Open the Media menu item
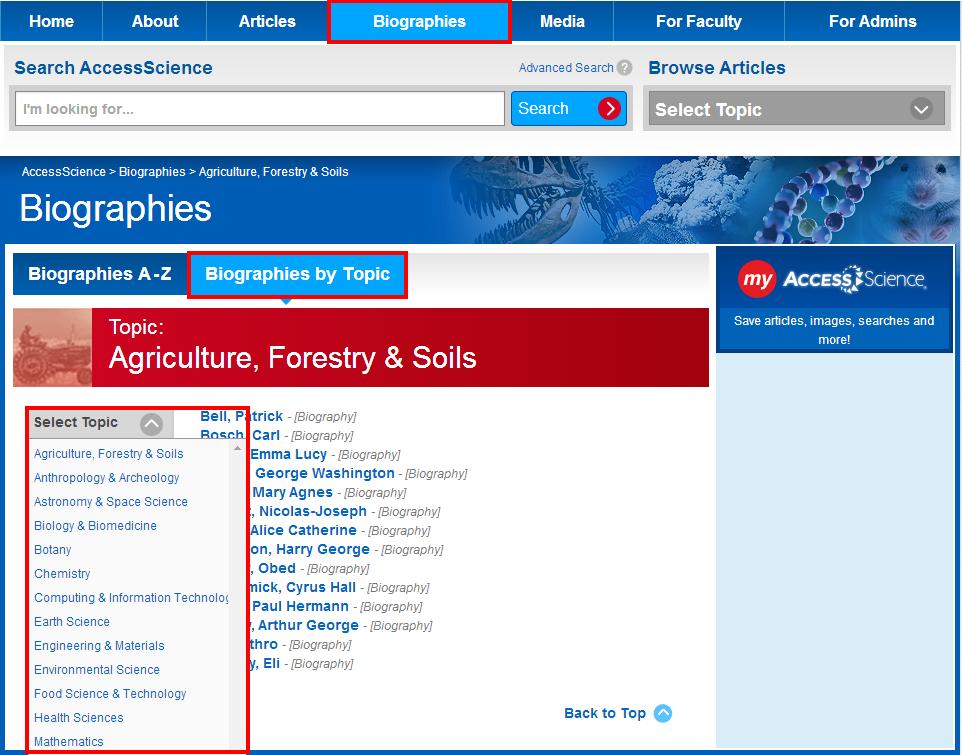962x755 pixels. pyautogui.click(x=562, y=21)
